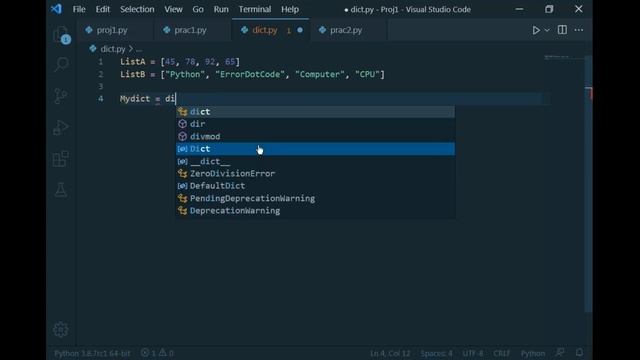Click the "ErrorDotCode" string on line 2
The height and width of the screenshot is (360, 640).
(250, 74)
